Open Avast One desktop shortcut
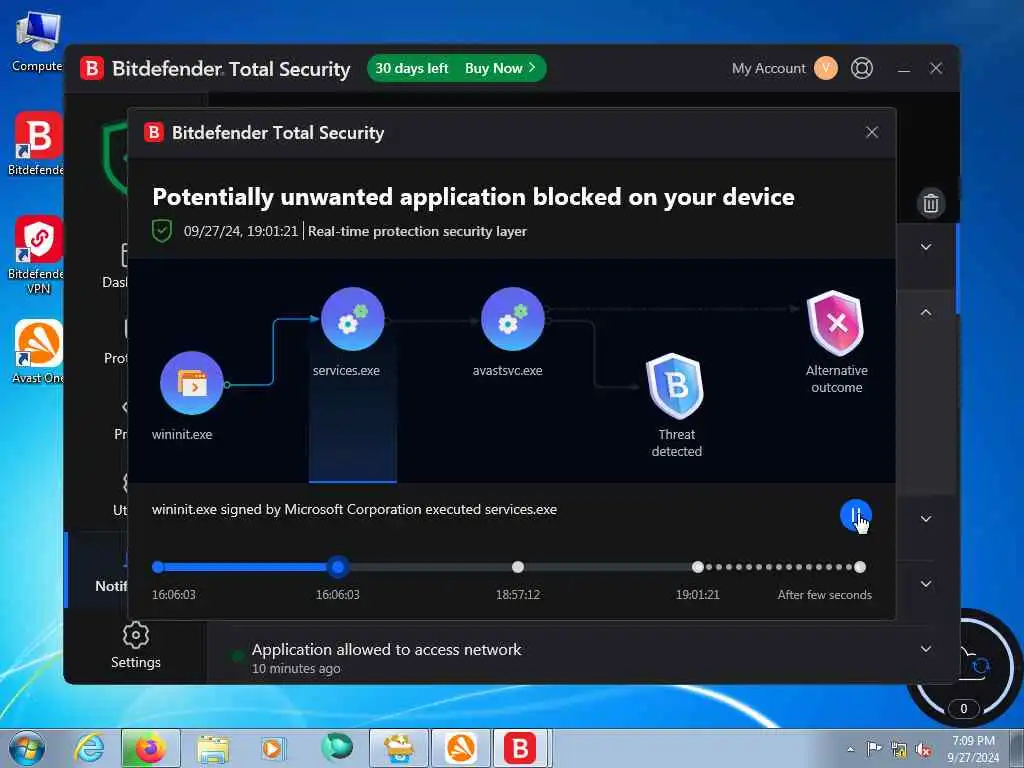The width and height of the screenshot is (1024, 768). 38,351
